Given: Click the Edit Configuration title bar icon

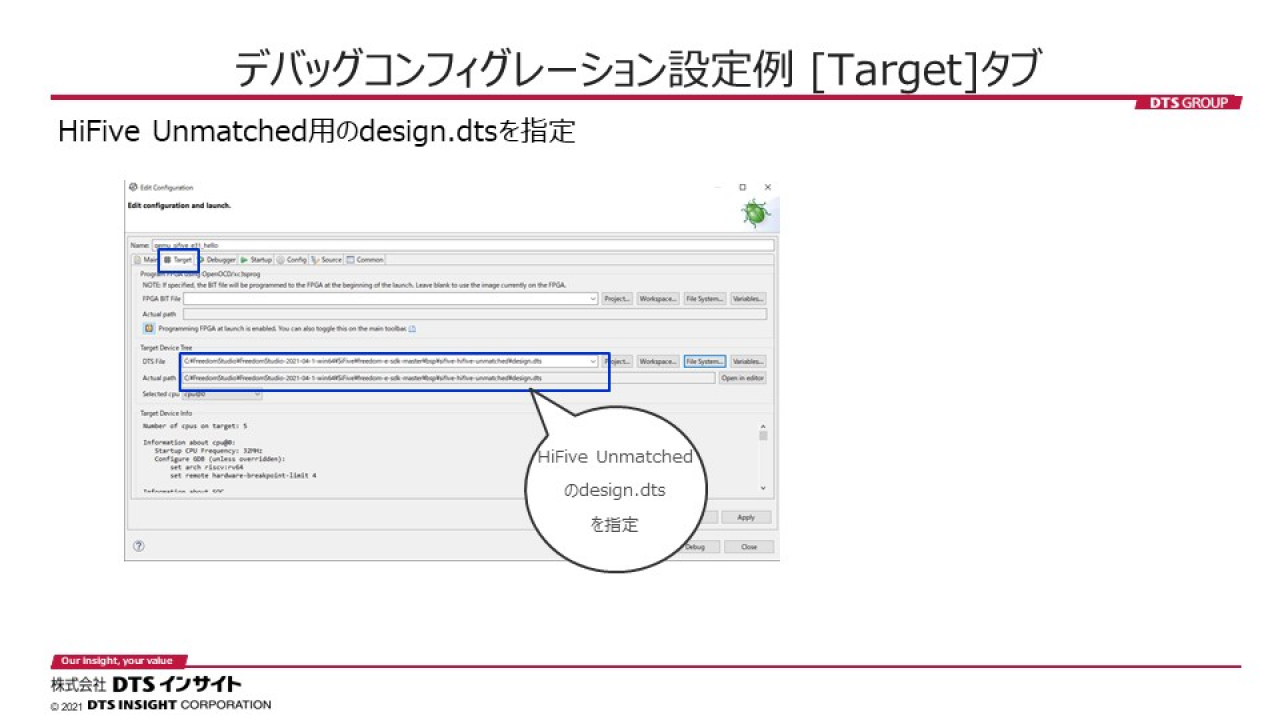Looking at the screenshot, I should pos(133,187).
